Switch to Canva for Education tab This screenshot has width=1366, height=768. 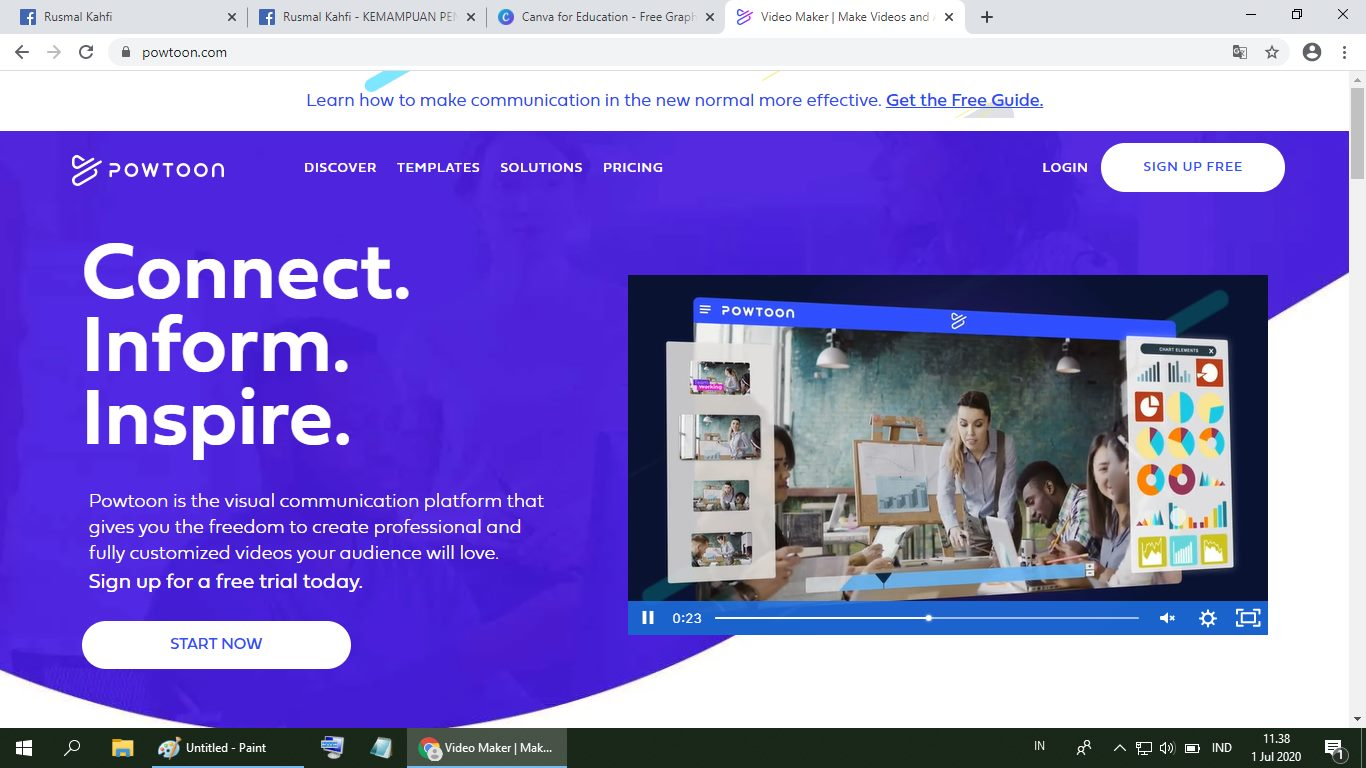point(606,17)
